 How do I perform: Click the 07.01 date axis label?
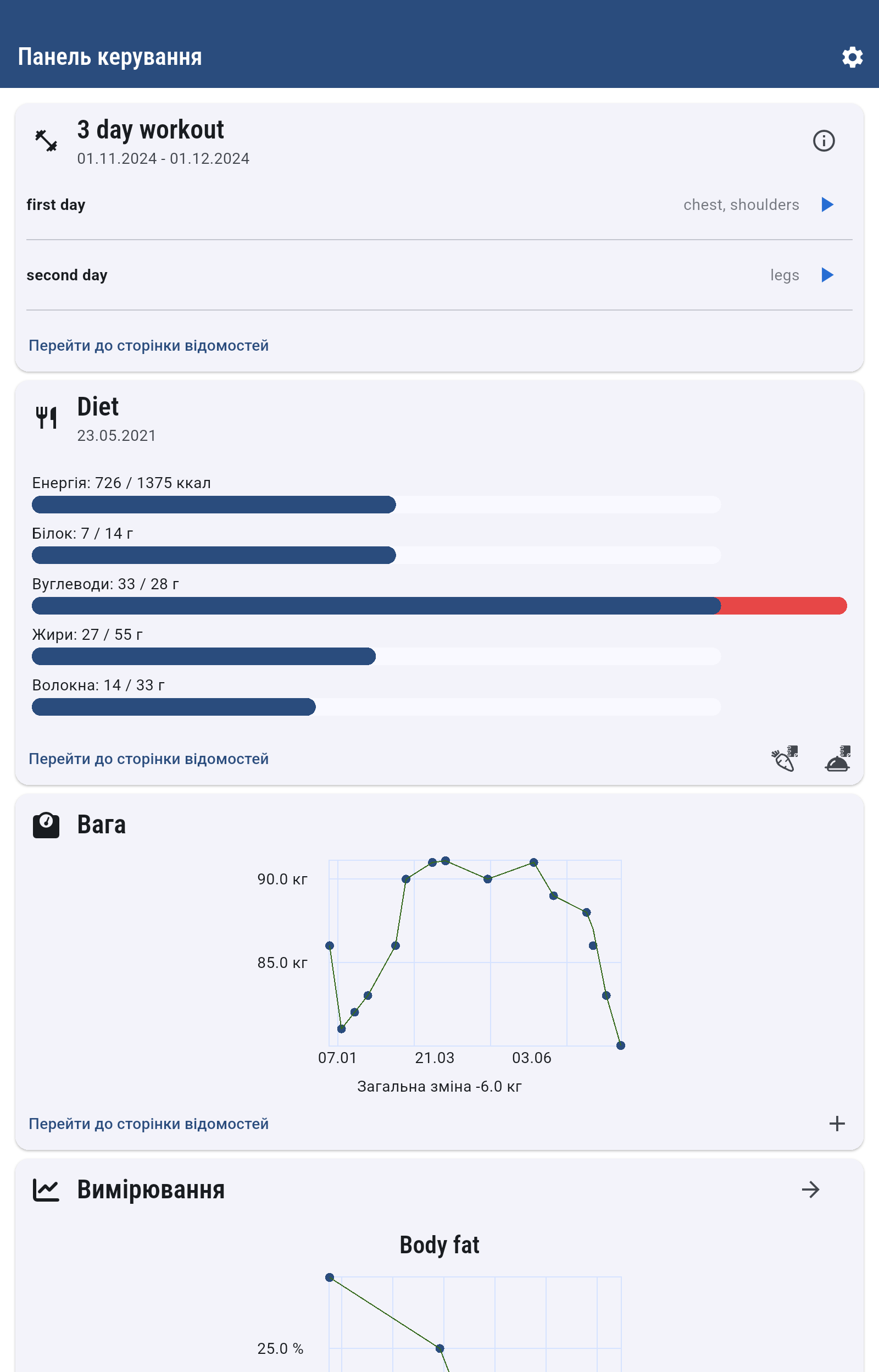tap(337, 1058)
